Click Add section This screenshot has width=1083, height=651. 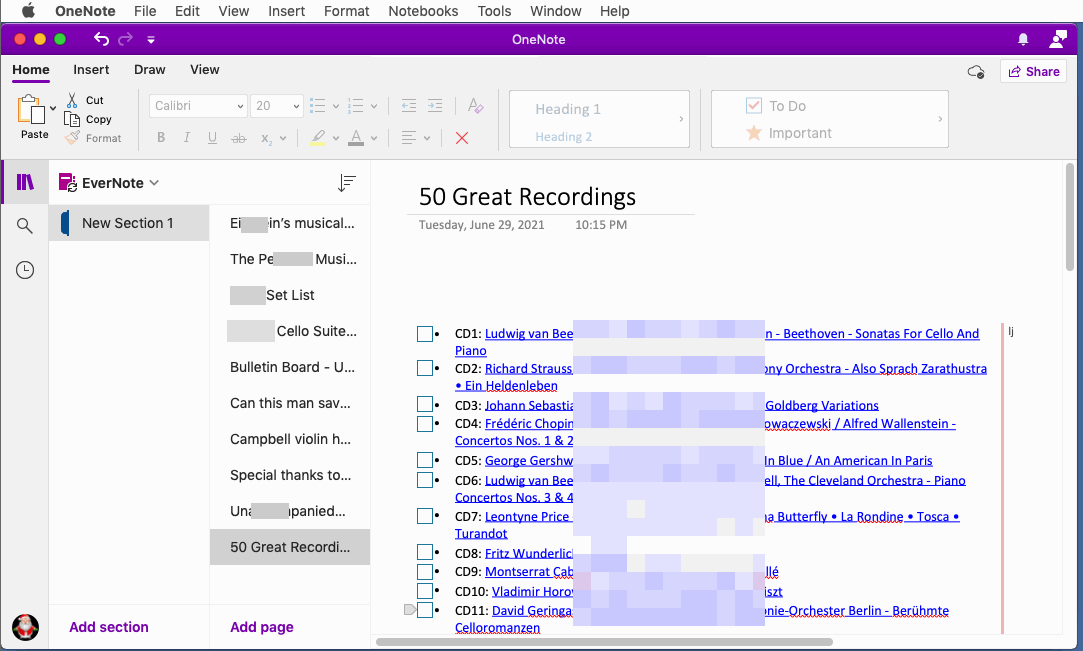108,627
